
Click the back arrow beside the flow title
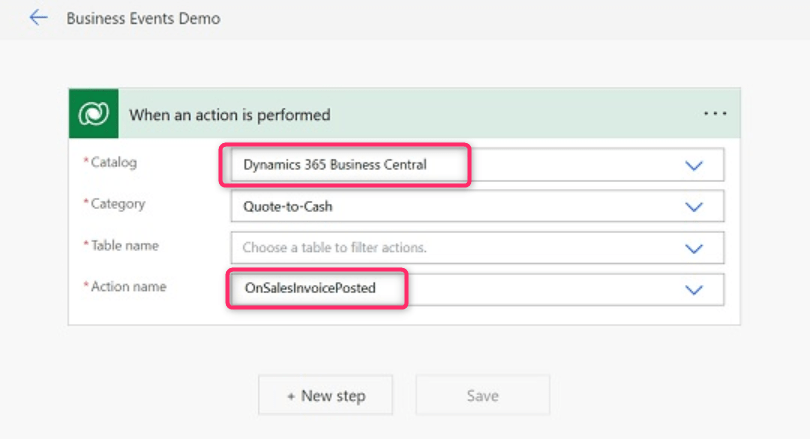click(38, 18)
